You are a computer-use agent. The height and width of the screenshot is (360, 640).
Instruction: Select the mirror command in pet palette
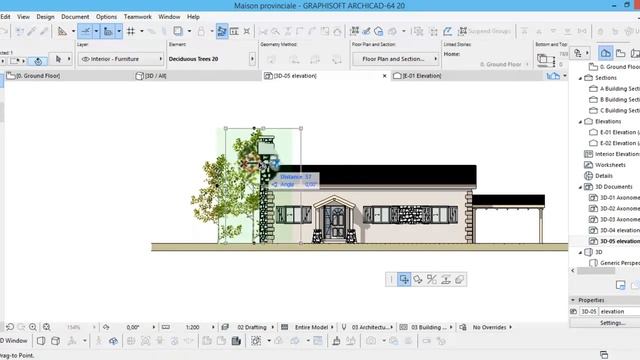coord(431,280)
